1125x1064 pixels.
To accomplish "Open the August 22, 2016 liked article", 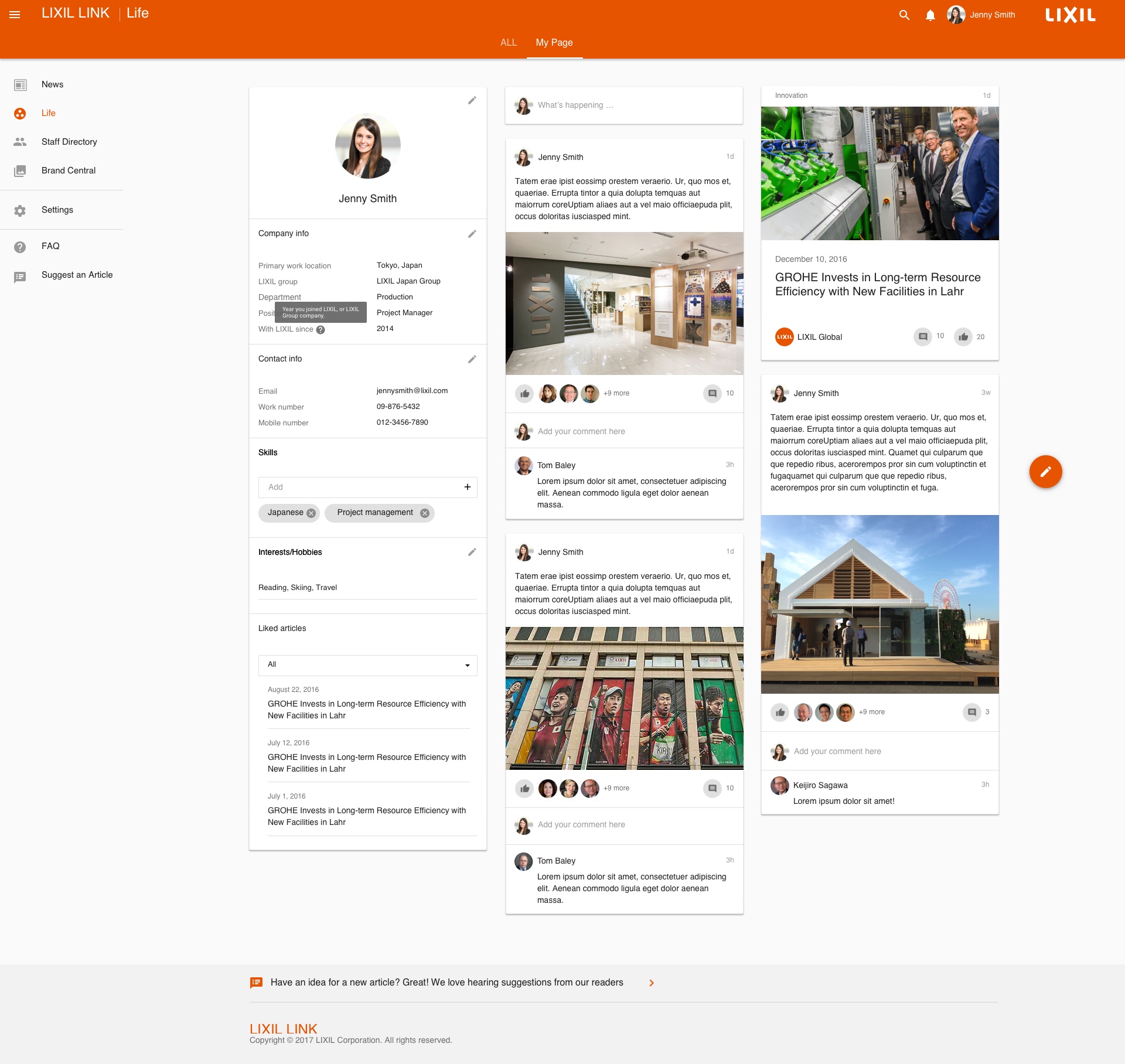I will point(366,710).
